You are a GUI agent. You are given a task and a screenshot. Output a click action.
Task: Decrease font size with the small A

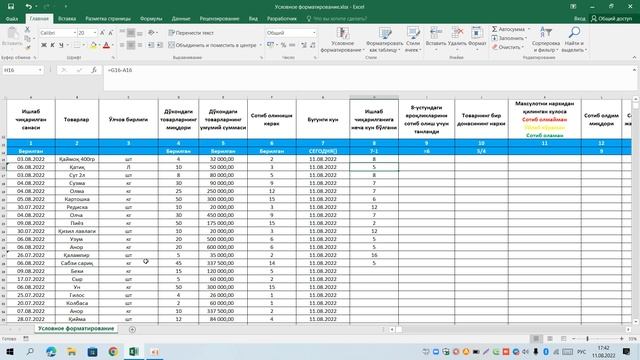click(x=110, y=33)
